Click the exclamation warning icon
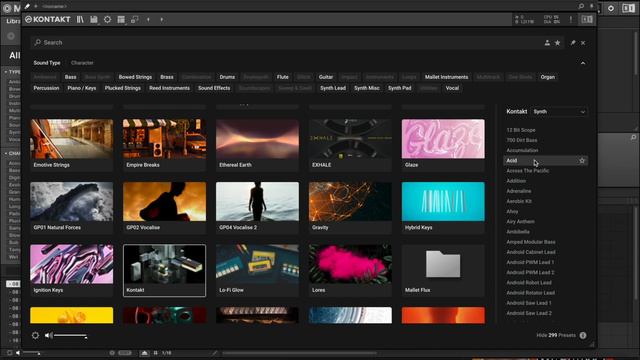This screenshot has width=640, height=360. [x=571, y=19]
